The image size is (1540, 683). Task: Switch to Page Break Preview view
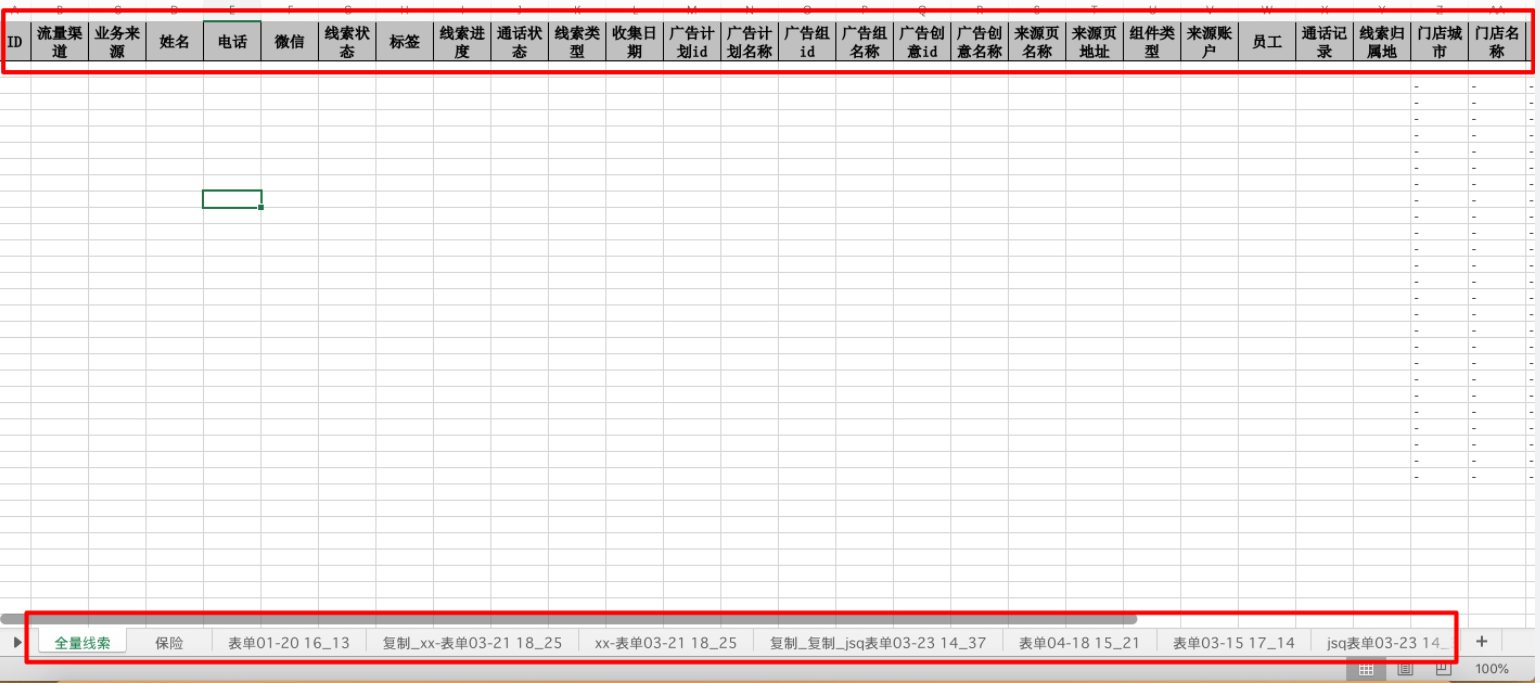click(x=1443, y=668)
